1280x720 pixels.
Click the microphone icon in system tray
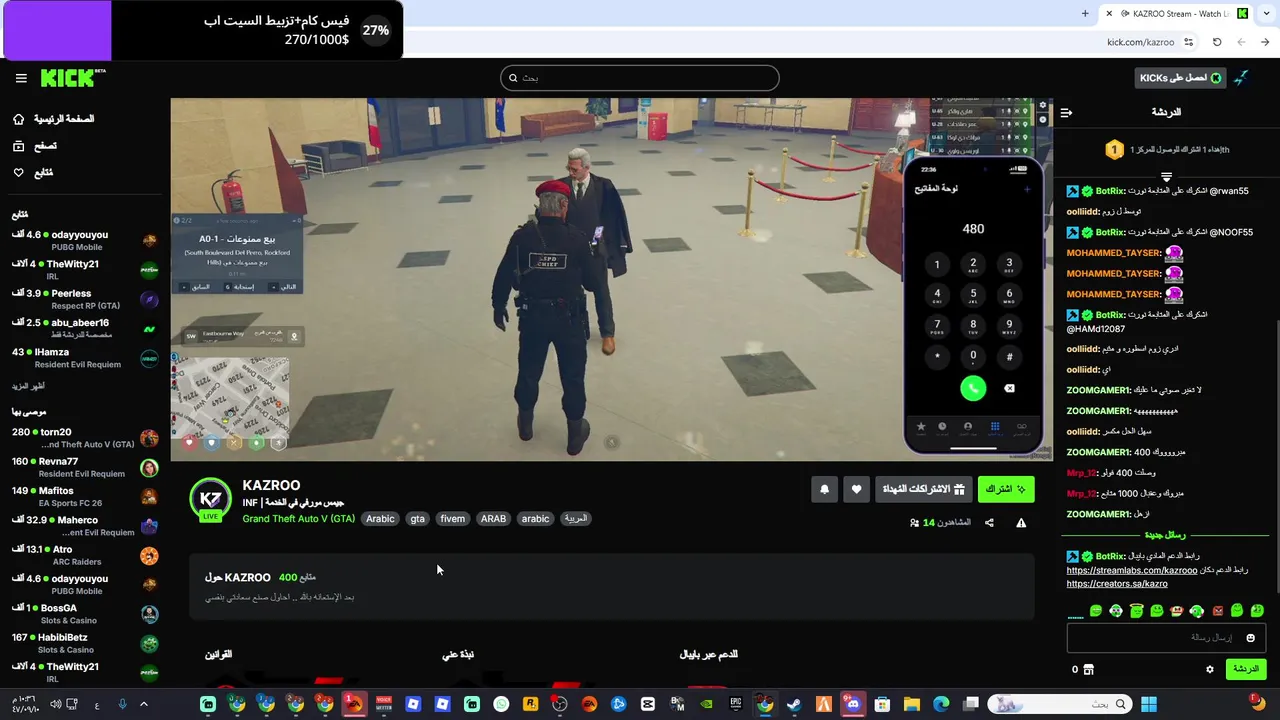coord(123,704)
